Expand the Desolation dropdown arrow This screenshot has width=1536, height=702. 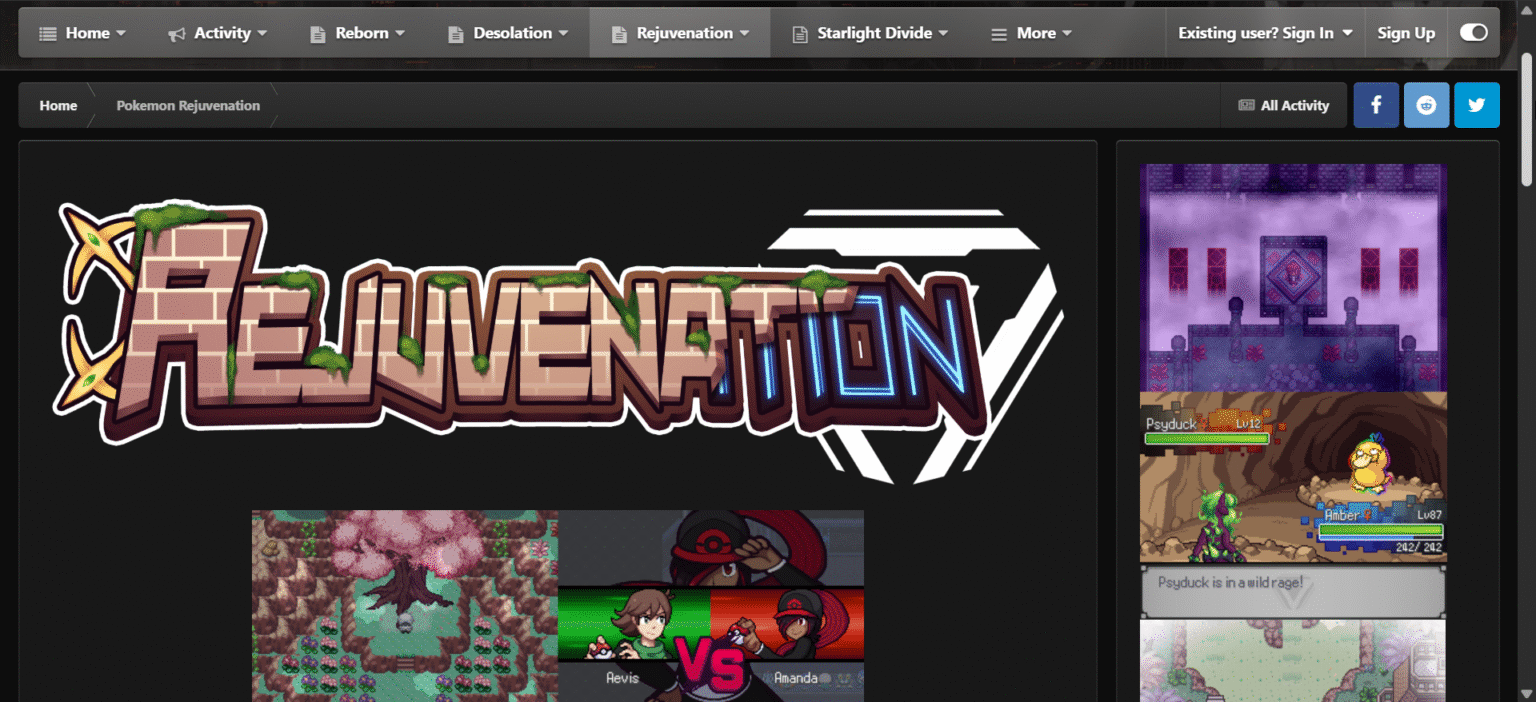tap(563, 34)
